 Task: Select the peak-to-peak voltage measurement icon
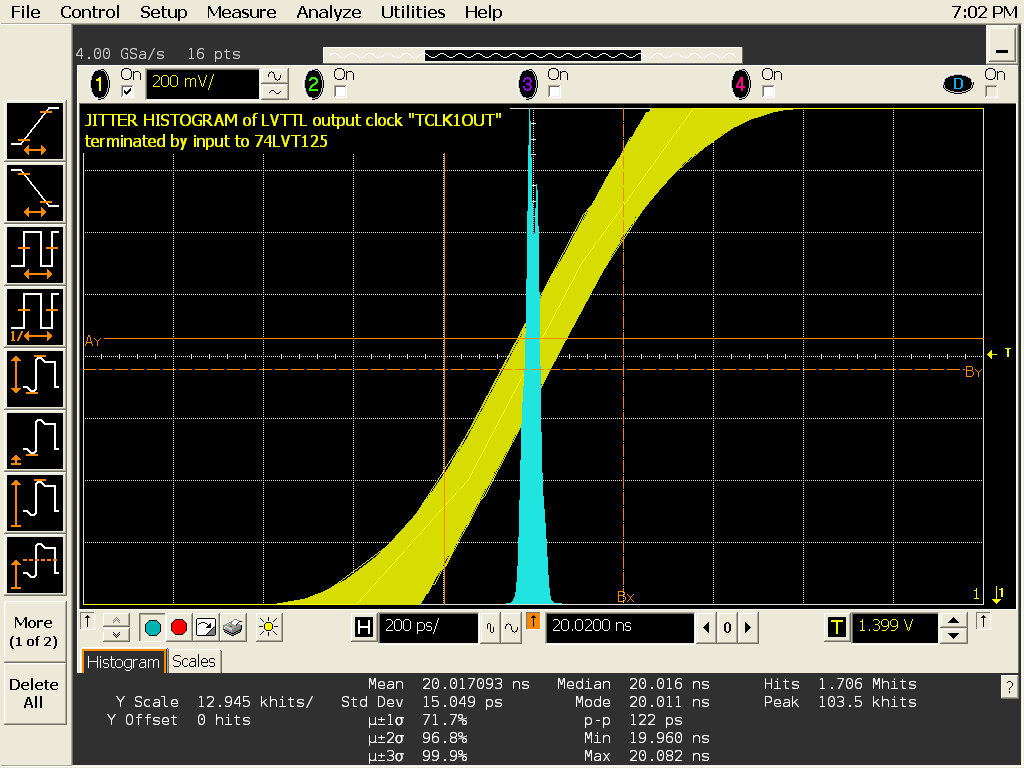35,379
